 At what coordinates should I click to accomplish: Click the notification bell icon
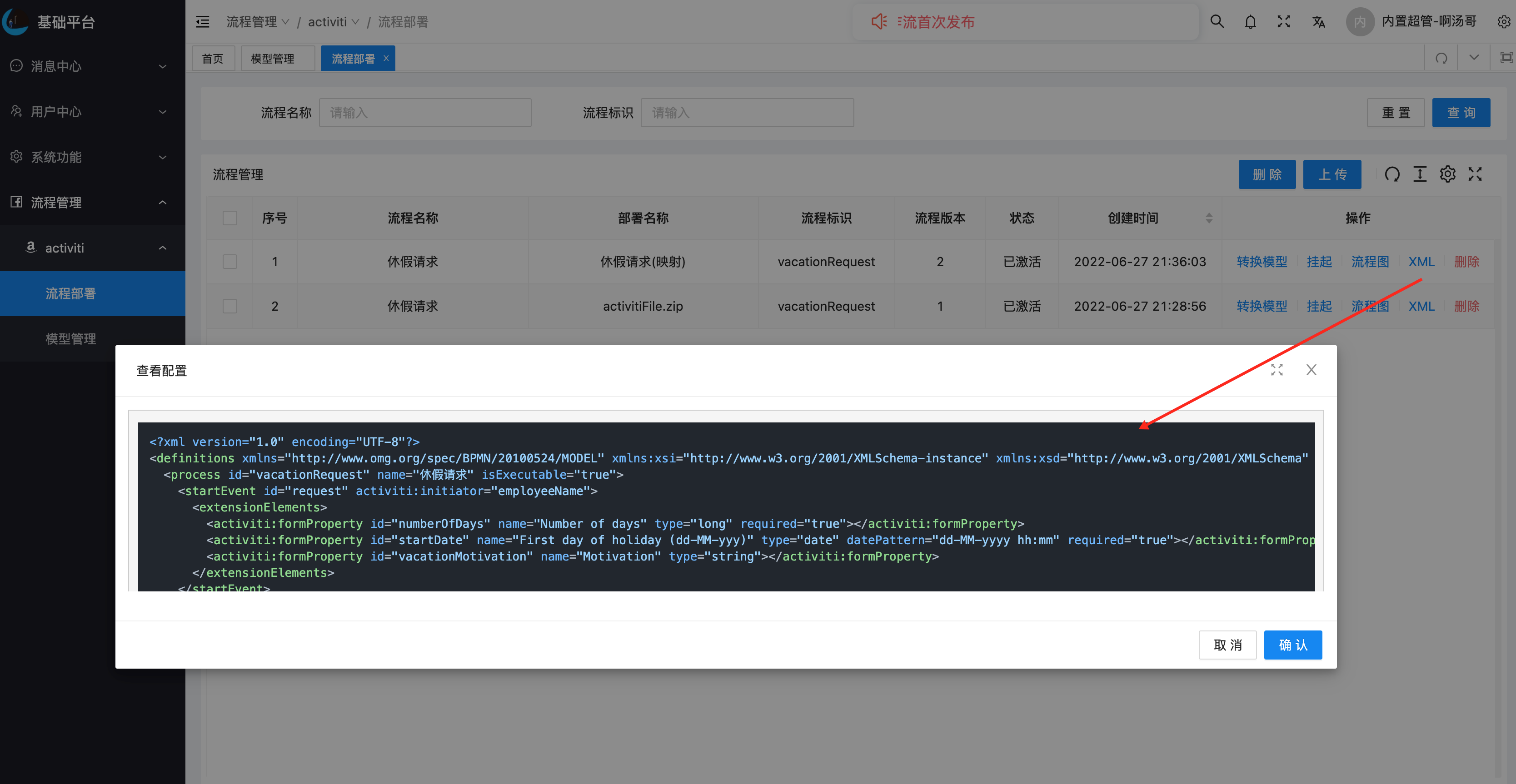[1250, 22]
